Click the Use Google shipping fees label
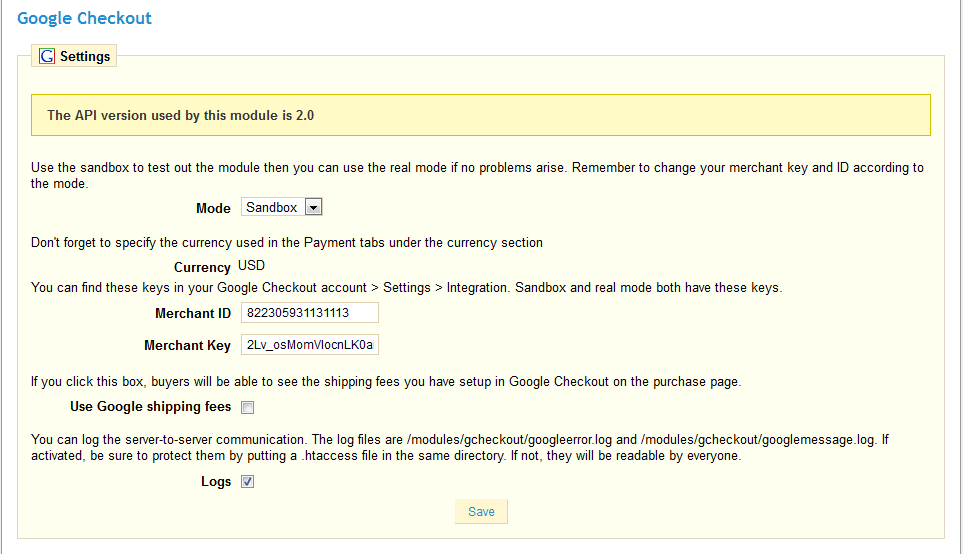This screenshot has height=554, width=963. point(150,407)
